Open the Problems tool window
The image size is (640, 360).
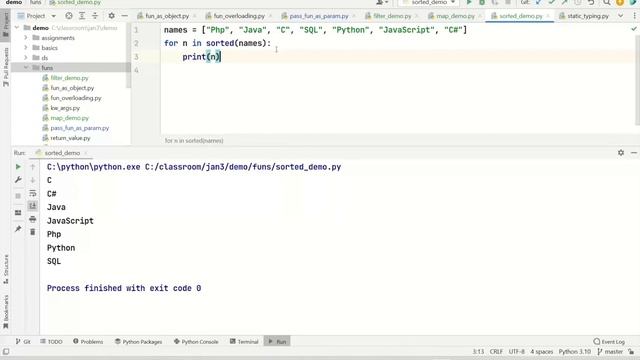88,342
